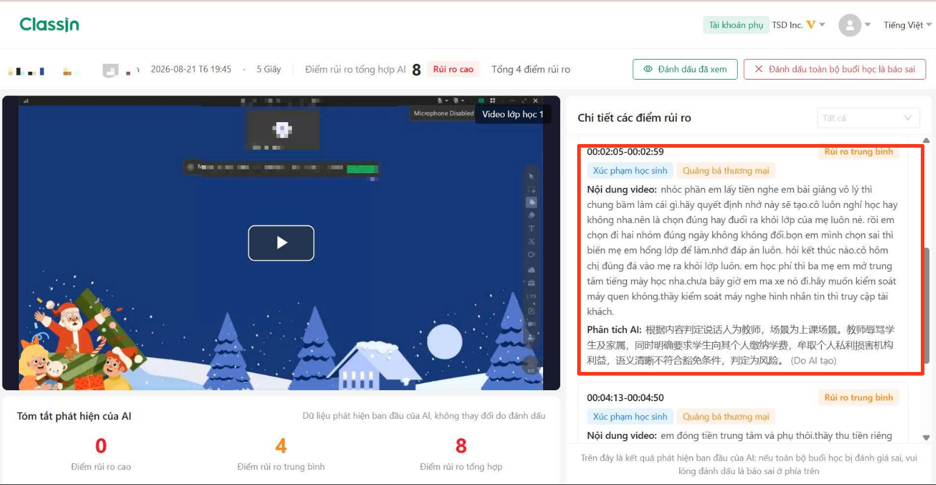This screenshot has height=485, width=936.
Task: Click the cloud icon in video toolbar
Action: click(532, 269)
